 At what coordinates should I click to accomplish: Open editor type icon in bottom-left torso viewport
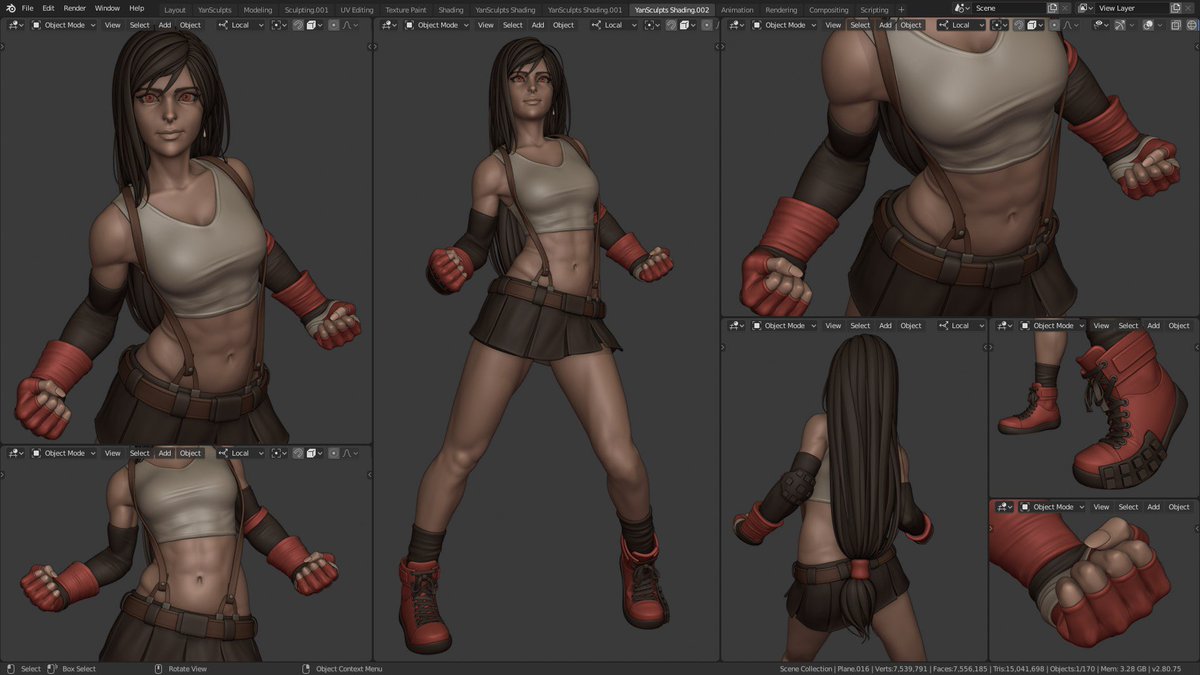16,453
